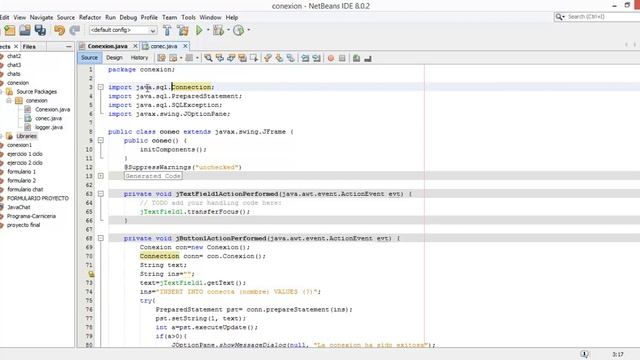Click the New Project toolbar icon
The width and height of the screenshot is (640, 360).
pos(10,30)
